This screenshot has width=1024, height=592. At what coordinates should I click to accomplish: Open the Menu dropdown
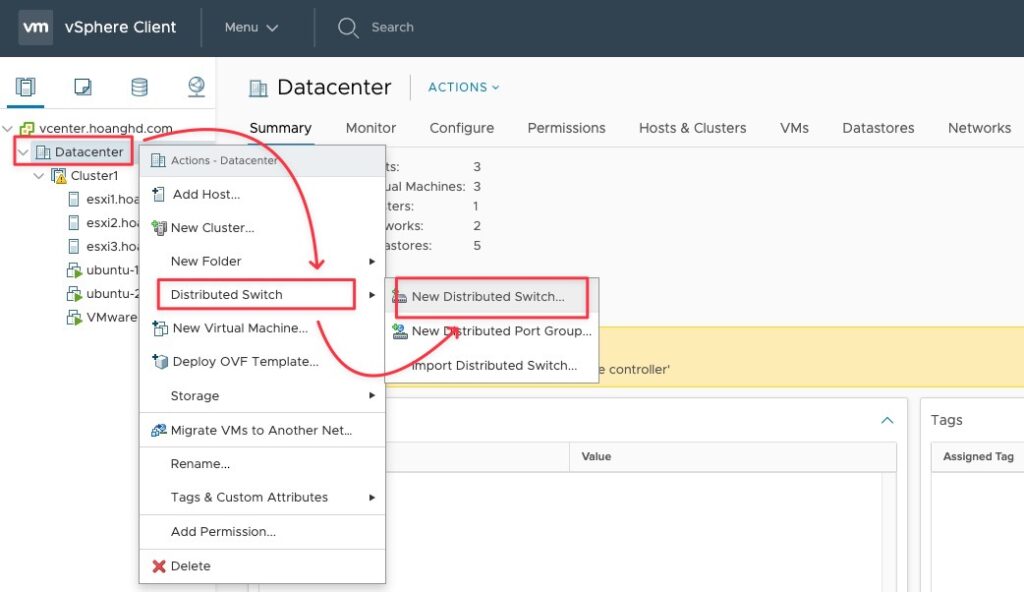(x=251, y=27)
